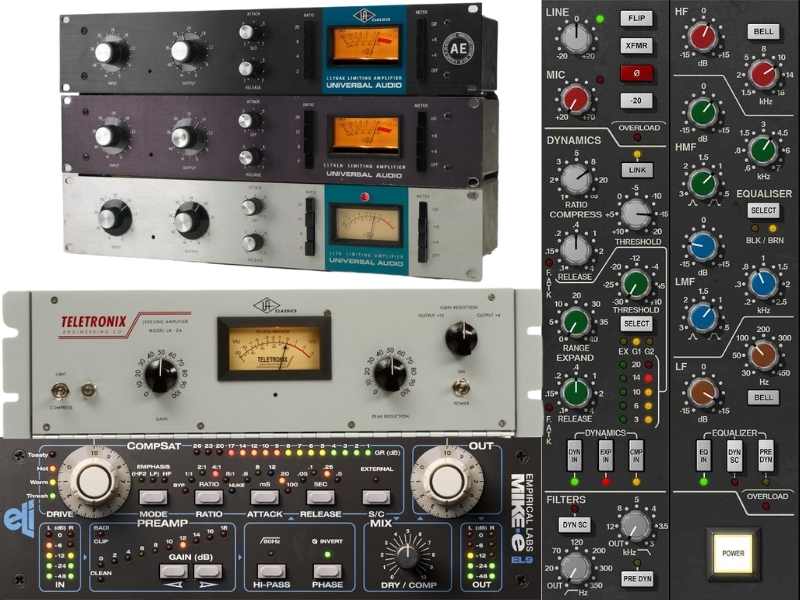Click the brown LF Hz frequency knob
The height and width of the screenshot is (600, 800).
(763, 355)
